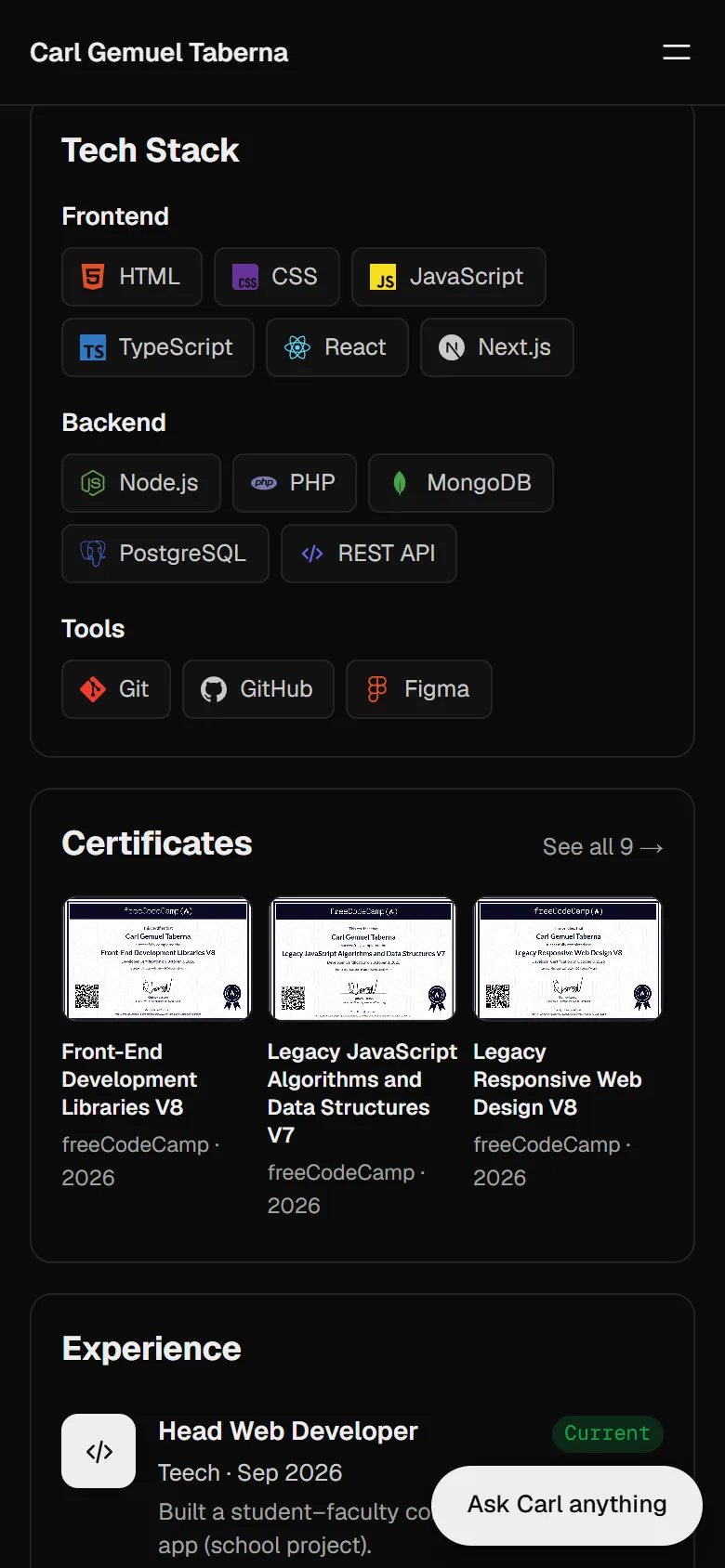Click the CSS logo icon
This screenshot has width=725, height=1568.
click(x=245, y=277)
